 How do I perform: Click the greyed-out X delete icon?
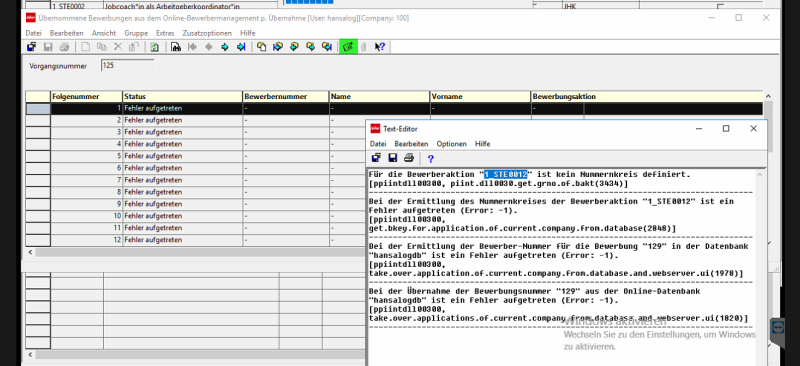click(x=118, y=47)
